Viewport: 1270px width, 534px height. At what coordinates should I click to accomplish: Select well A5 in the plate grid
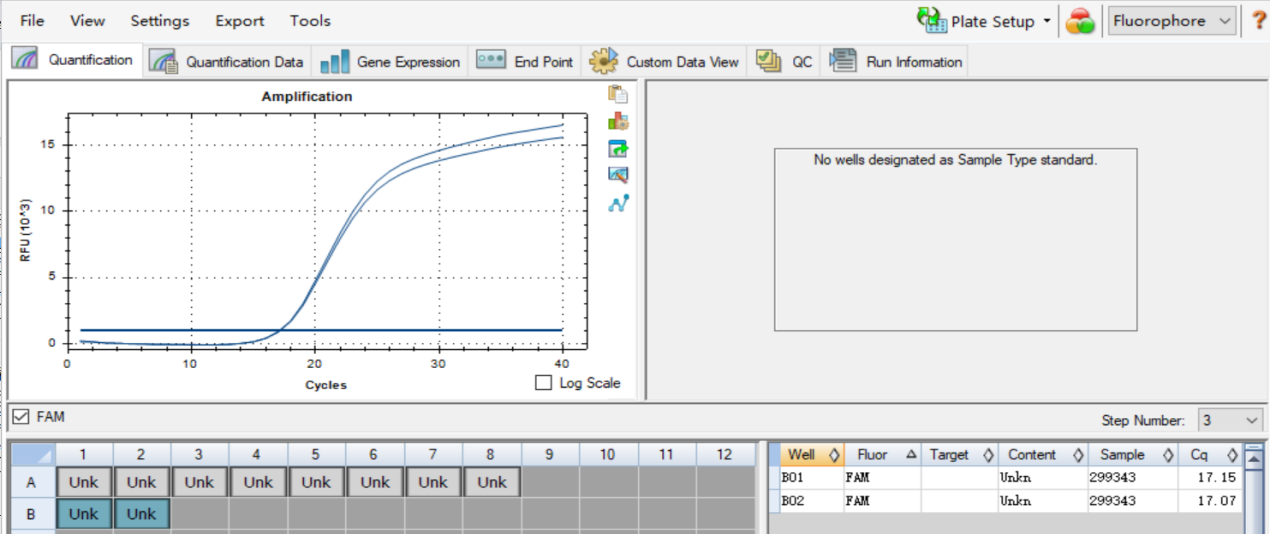(x=316, y=482)
